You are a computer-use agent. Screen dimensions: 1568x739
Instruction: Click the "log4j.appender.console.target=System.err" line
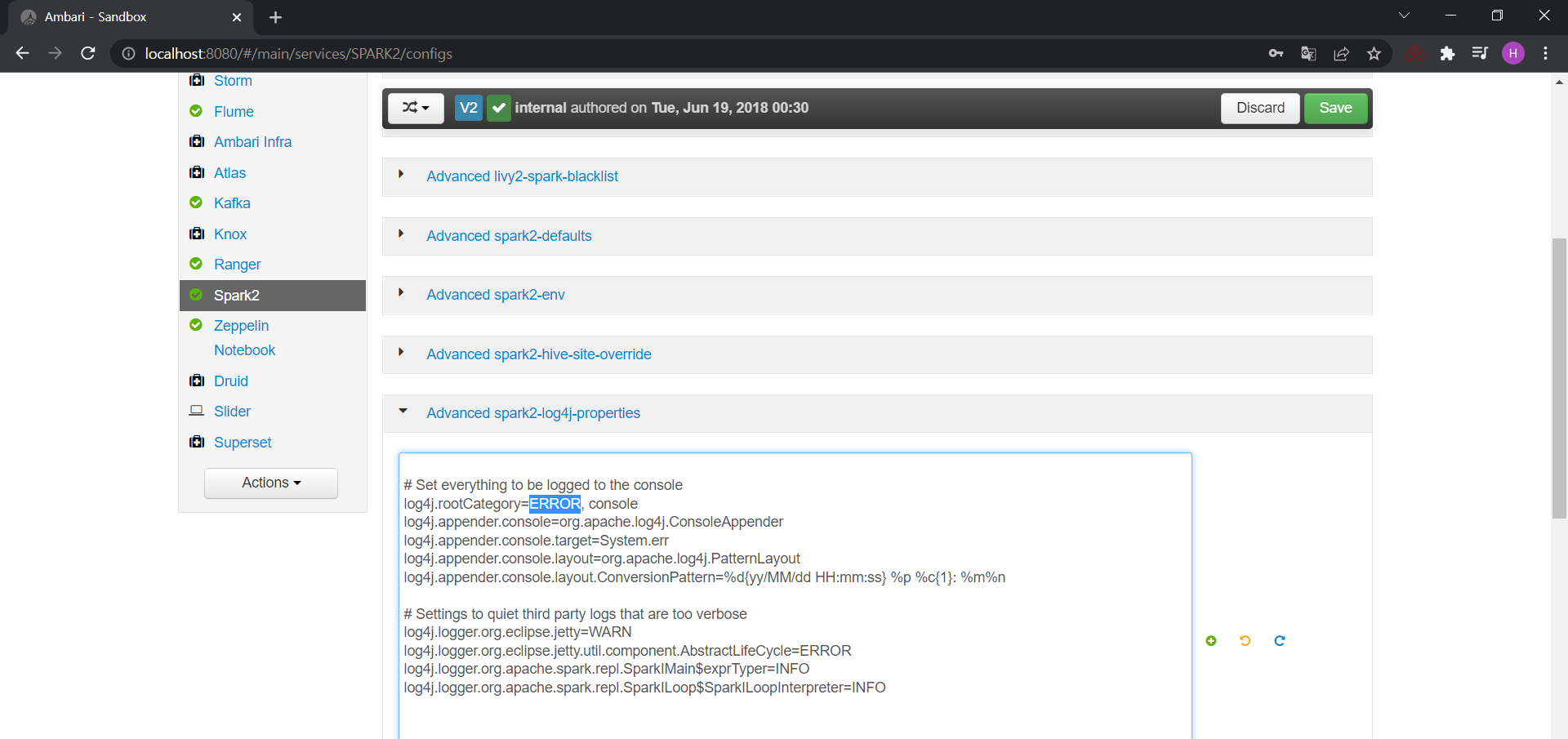(x=537, y=541)
